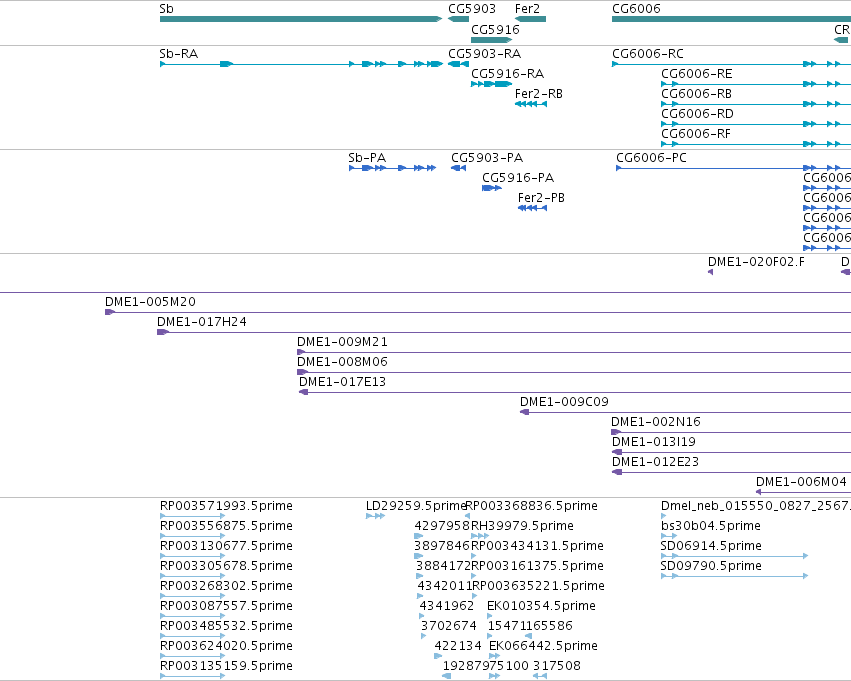Select the DME1-017E13 clone label
This screenshot has height=681, width=851.
click(342, 382)
